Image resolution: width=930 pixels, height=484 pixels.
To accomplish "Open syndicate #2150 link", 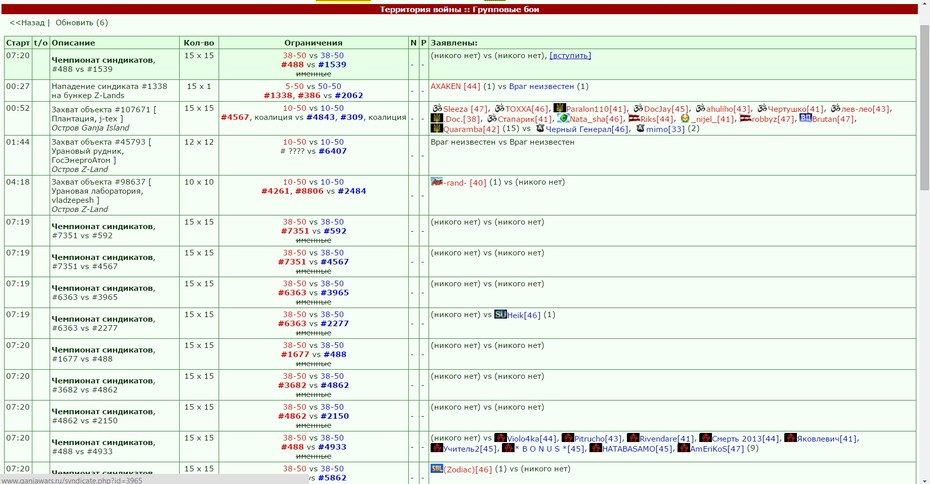I will [x=335, y=416].
